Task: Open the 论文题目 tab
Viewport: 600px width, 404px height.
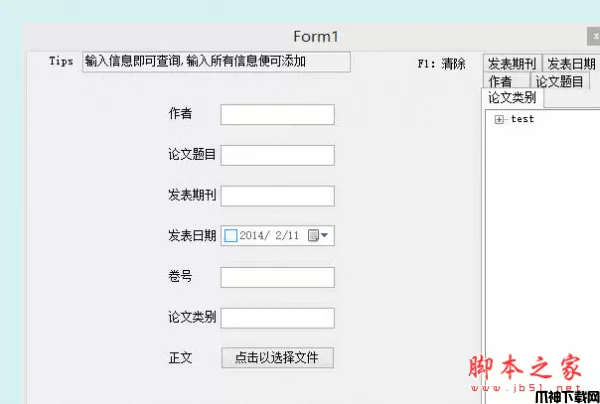Action: click(x=559, y=81)
